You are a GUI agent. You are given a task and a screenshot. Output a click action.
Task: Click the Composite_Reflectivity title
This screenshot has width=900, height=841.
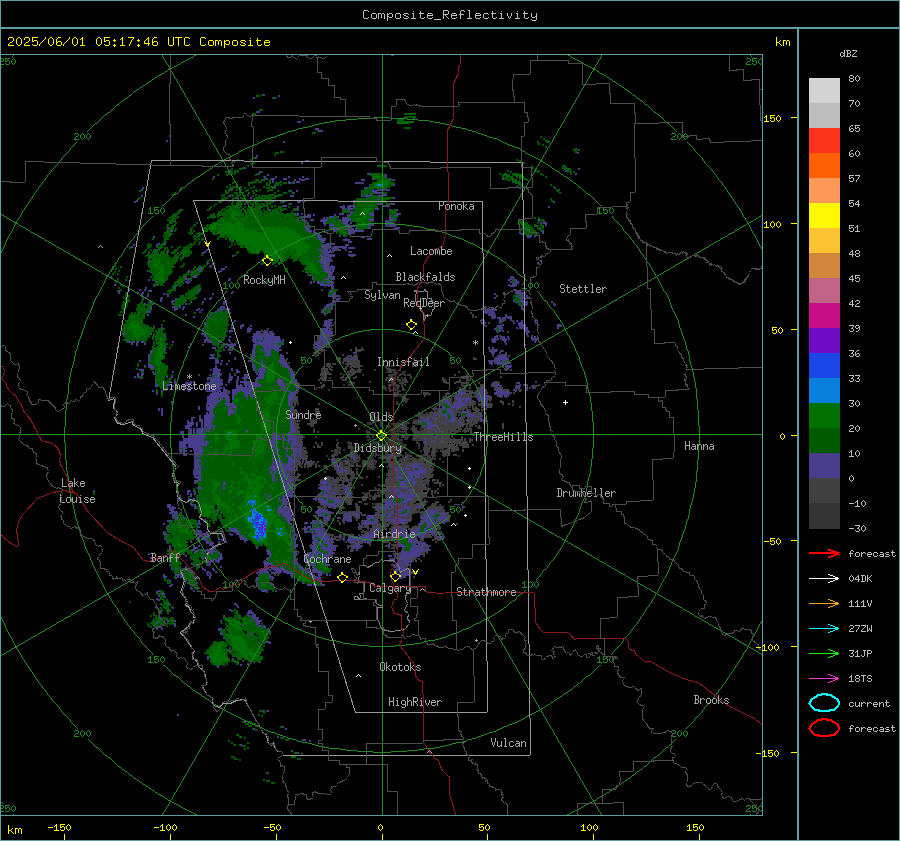[x=450, y=15]
